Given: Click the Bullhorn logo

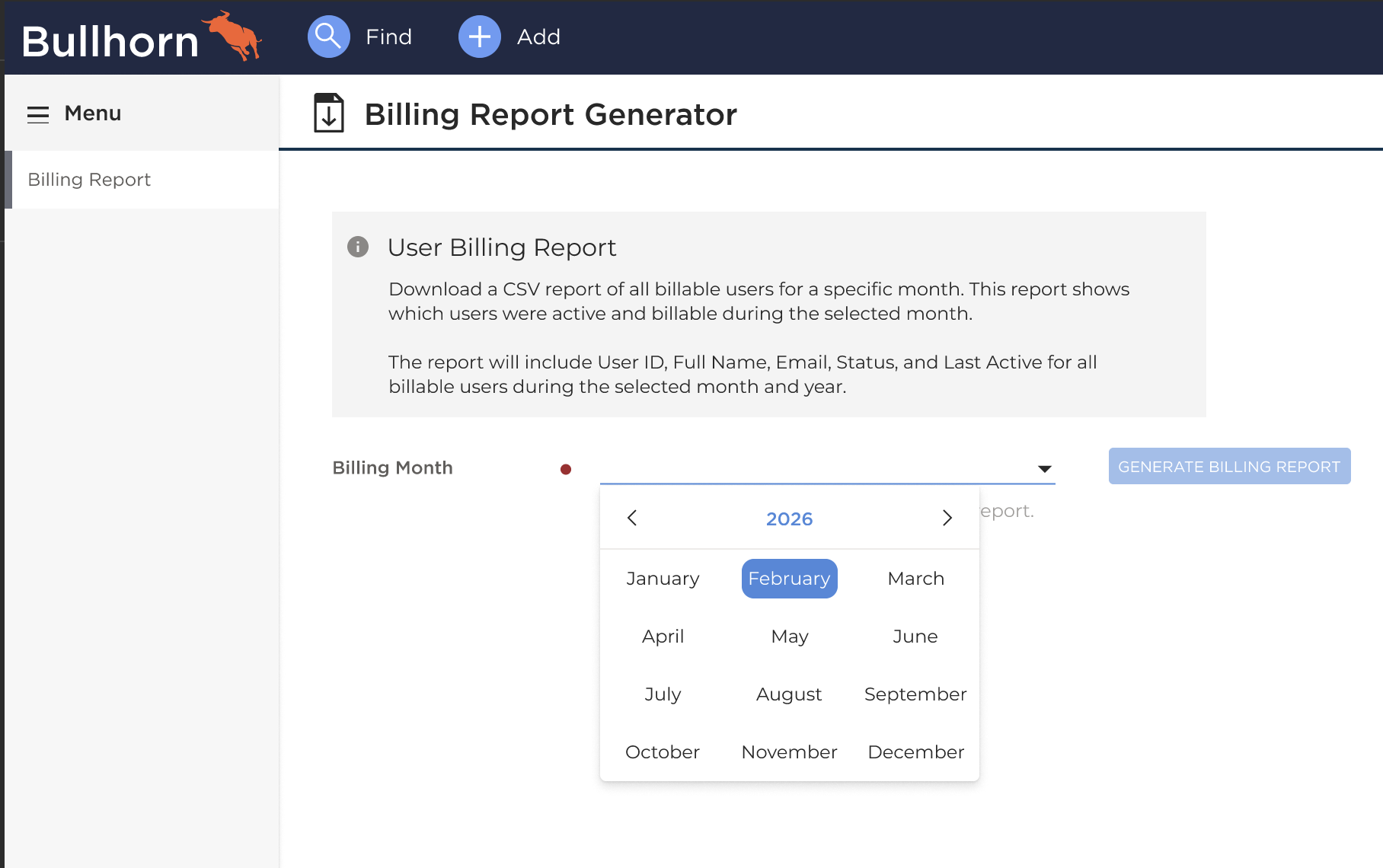Looking at the screenshot, I should point(142,37).
